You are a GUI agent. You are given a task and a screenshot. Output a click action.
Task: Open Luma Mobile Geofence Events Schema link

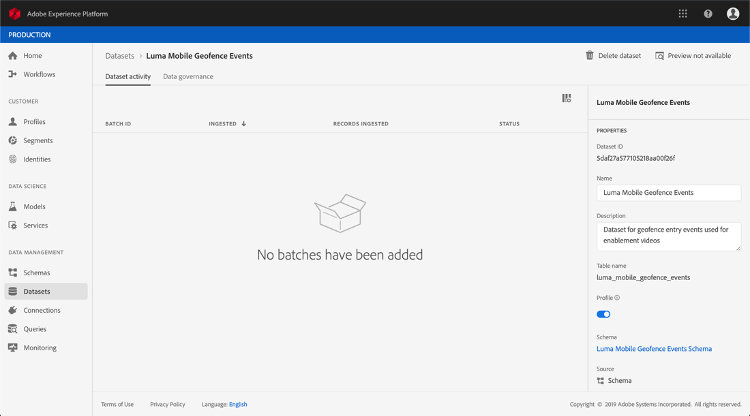(654, 349)
